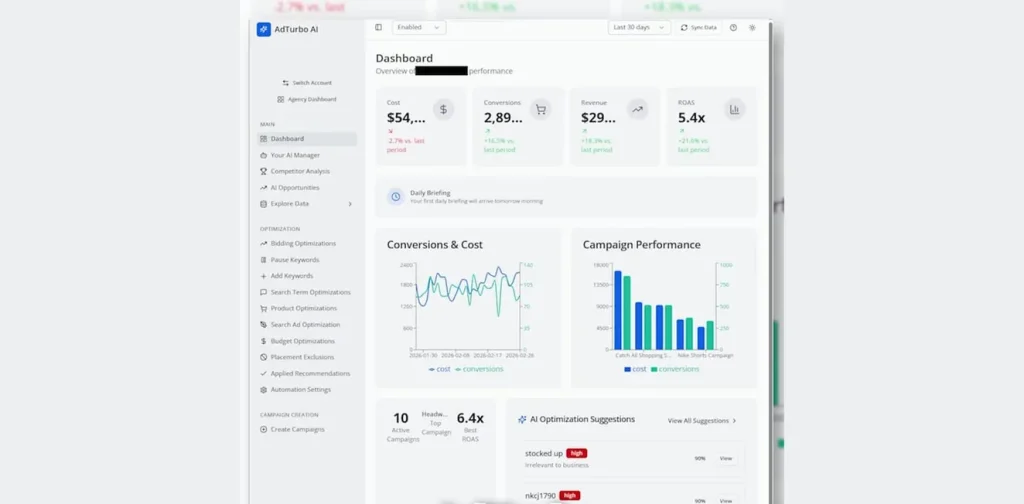
Task: Click the Applied Recommendations checkmark icon
Action: tap(263, 373)
